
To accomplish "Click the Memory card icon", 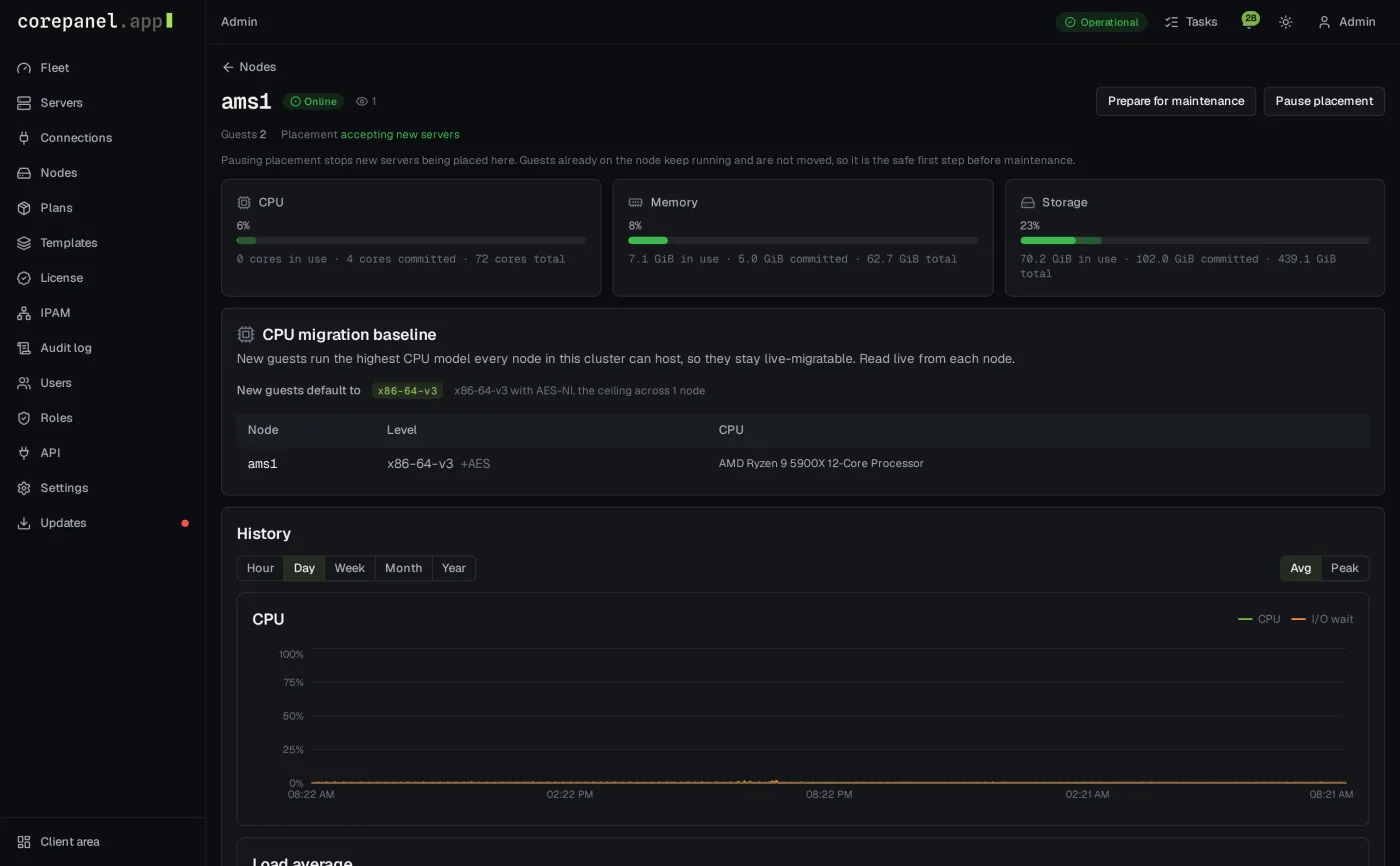I will pos(635,202).
